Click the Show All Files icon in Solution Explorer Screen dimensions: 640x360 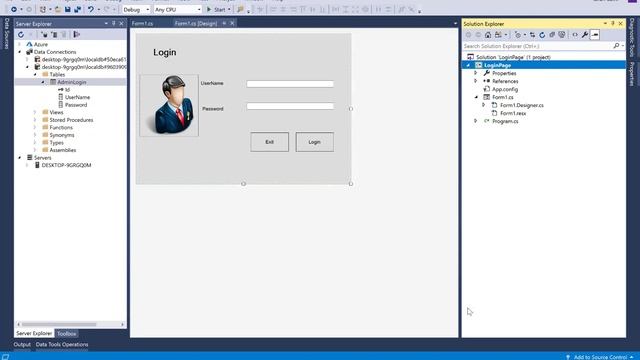click(x=562, y=35)
